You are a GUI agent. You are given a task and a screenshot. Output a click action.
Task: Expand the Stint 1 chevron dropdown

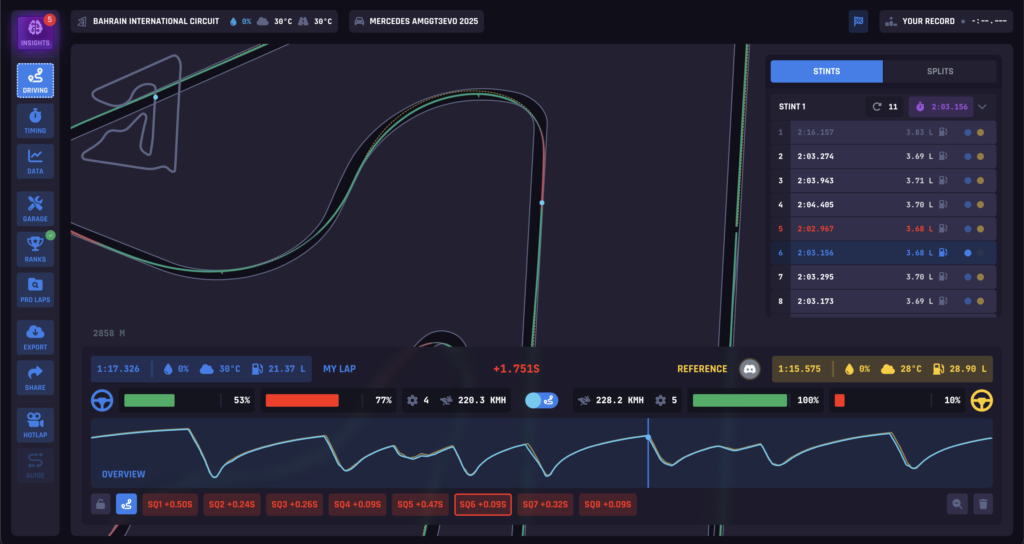pos(982,107)
